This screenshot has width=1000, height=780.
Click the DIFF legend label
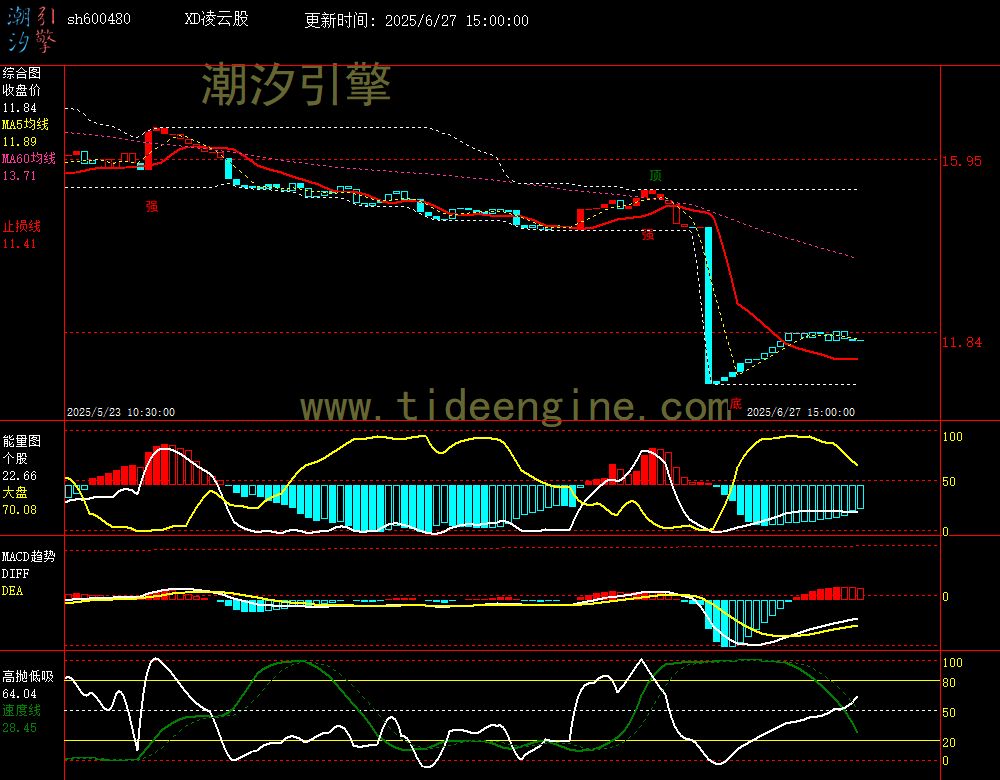[x=15, y=573]
